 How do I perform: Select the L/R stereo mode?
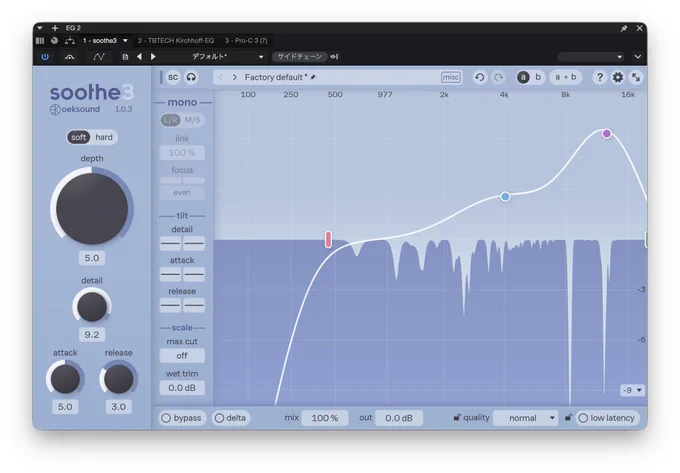(x=170, y=120)
